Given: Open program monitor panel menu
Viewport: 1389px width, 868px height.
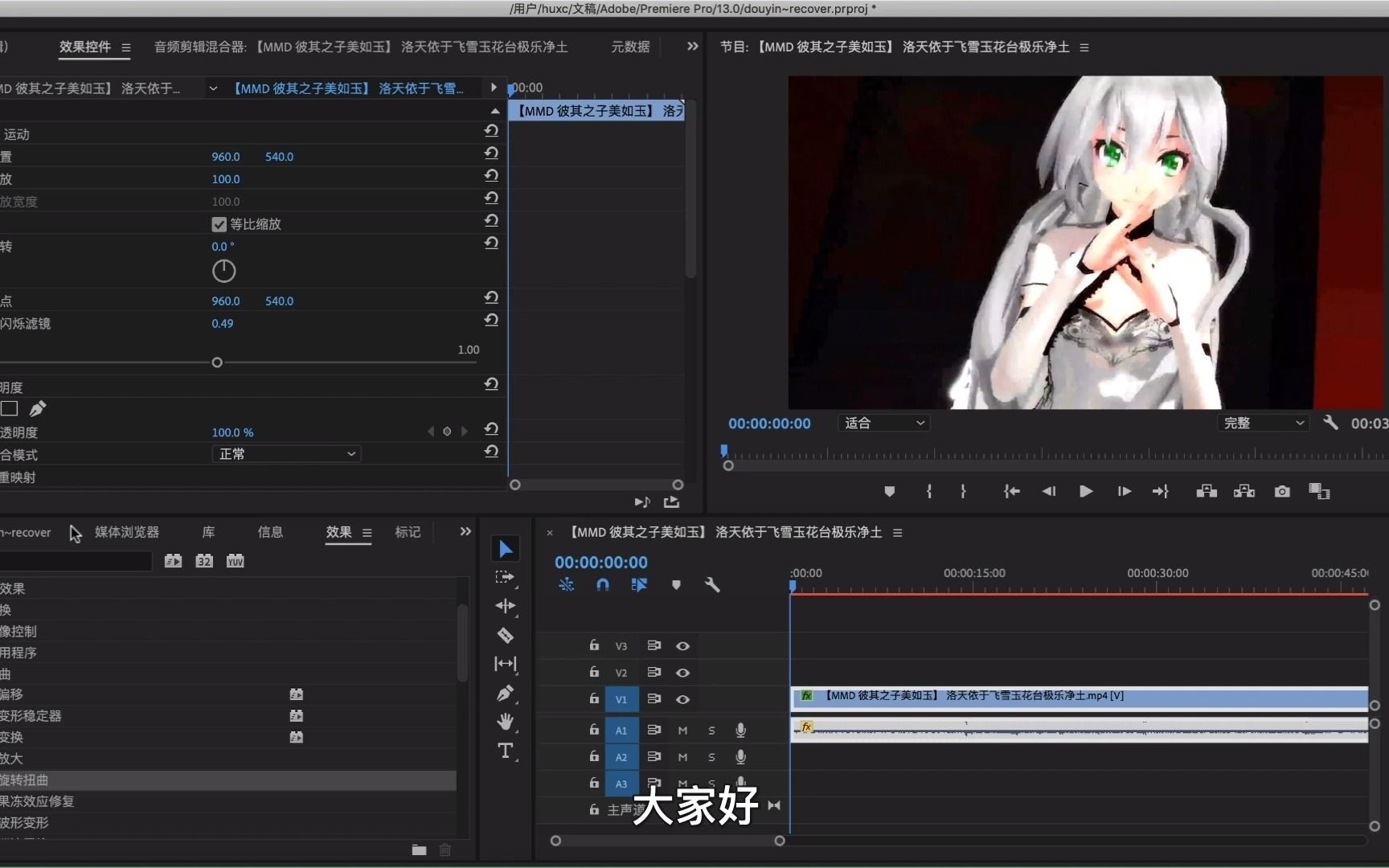Looking at the screenshot, I should pos(1084,47).
